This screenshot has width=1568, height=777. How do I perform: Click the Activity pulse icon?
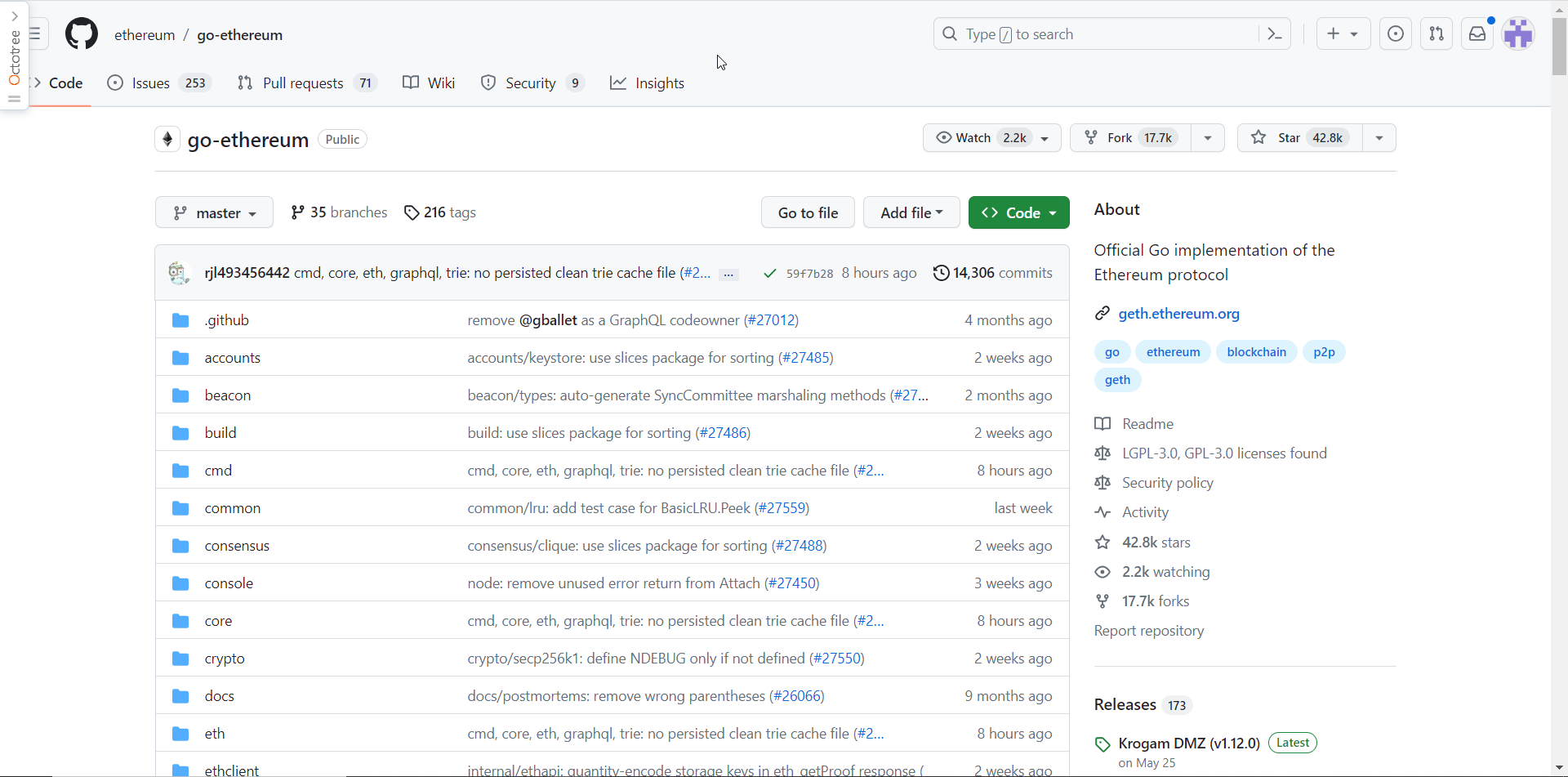click(x=1102, y=512)
